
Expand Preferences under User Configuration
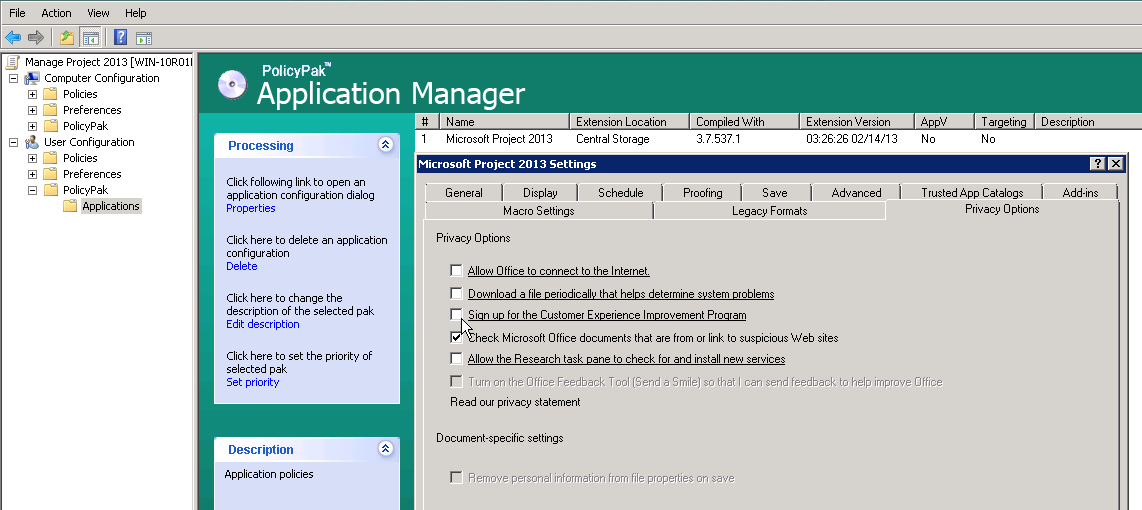(32, 174)
